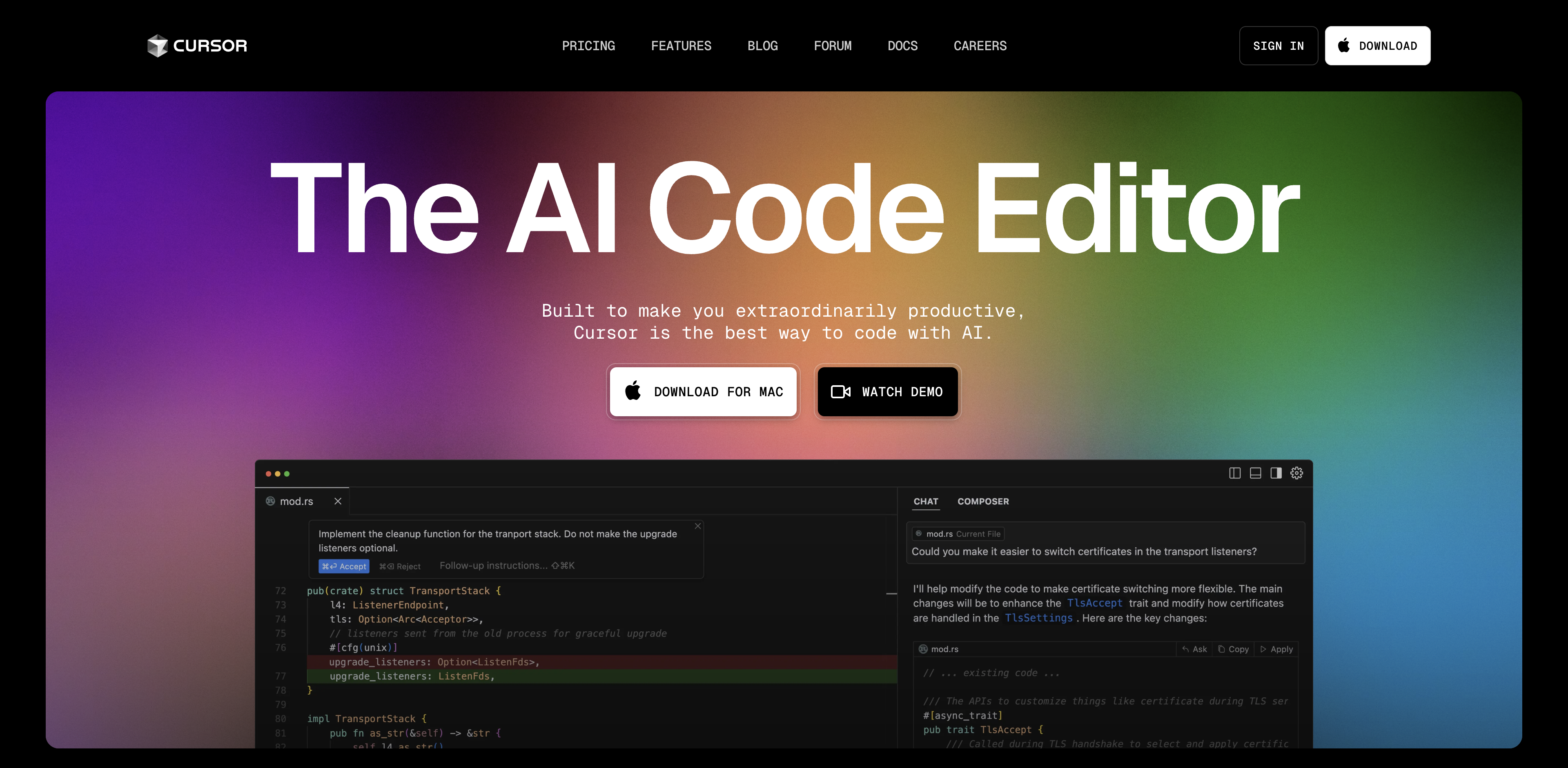
Task: Apply the mod.rs code block
Action: click(x=1277, y=649)
